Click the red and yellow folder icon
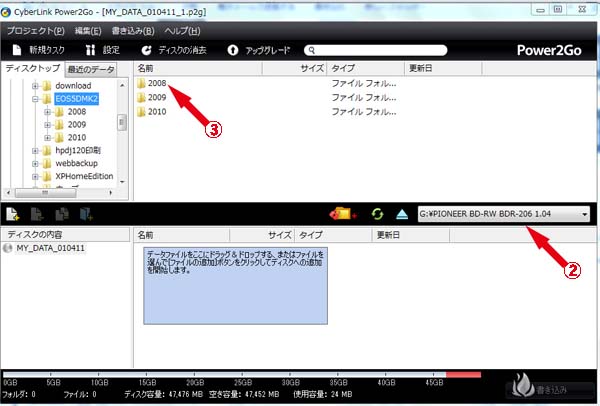The width and height of the screenshot is (600, 406). click(342, 214)
